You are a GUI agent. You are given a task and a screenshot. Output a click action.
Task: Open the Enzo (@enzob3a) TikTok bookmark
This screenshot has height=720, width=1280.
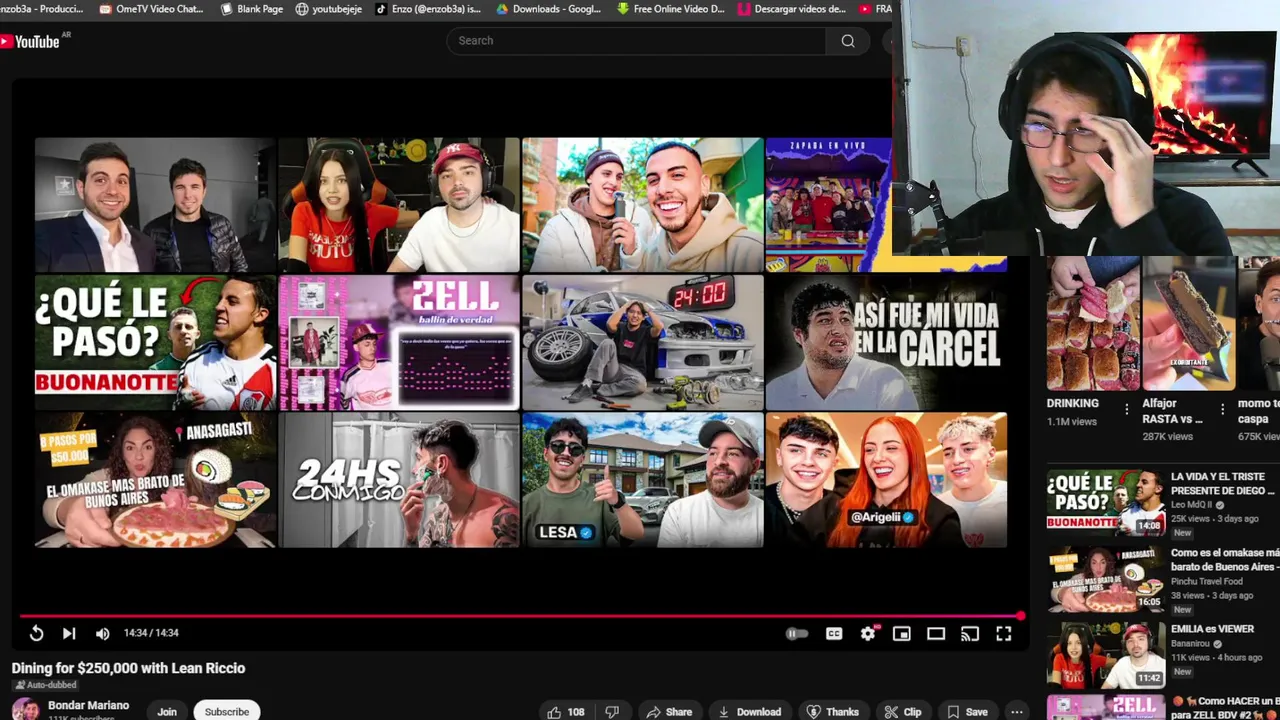tap(428, 9)
